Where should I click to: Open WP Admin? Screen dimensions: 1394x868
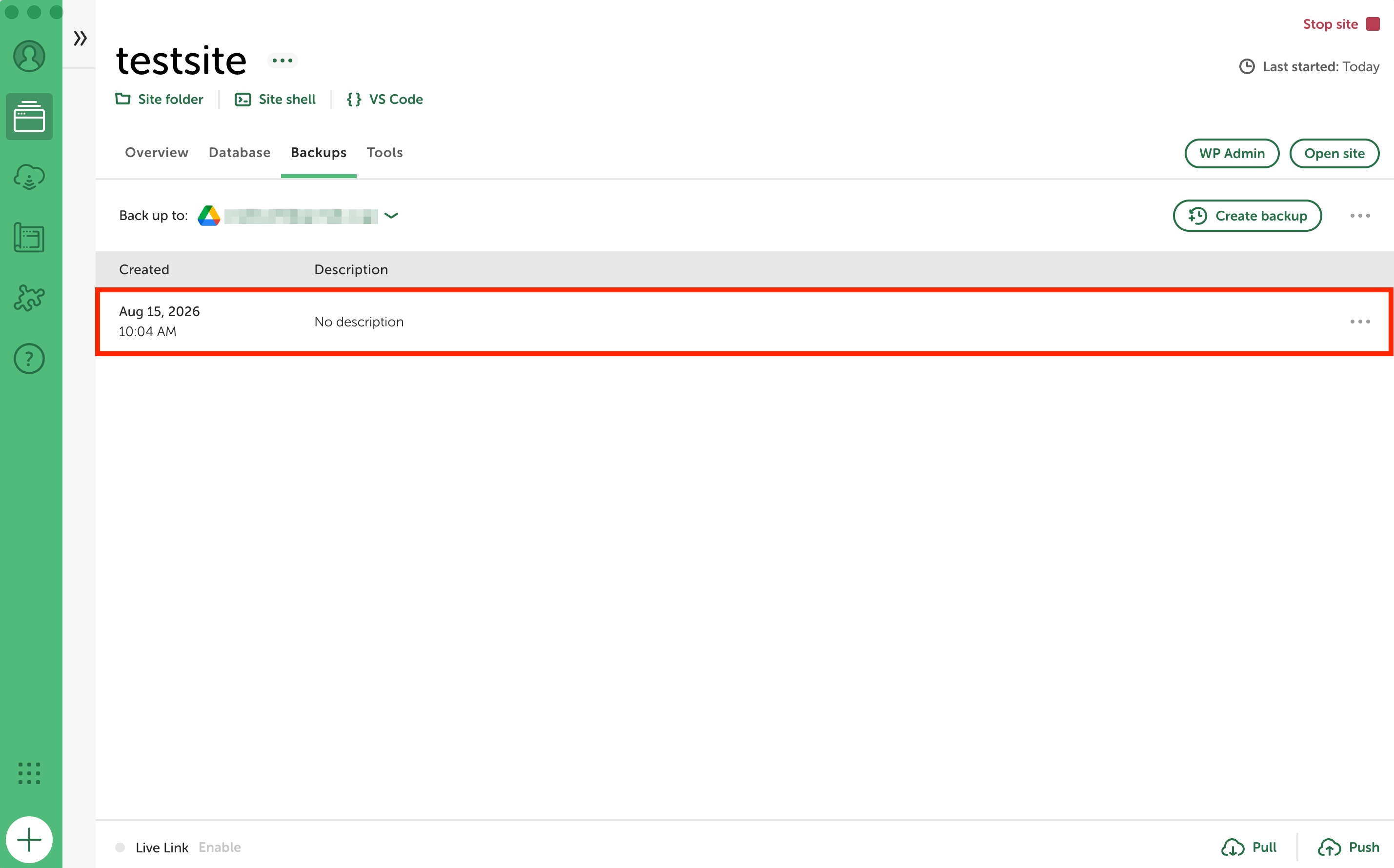[x=1232, y=153]
